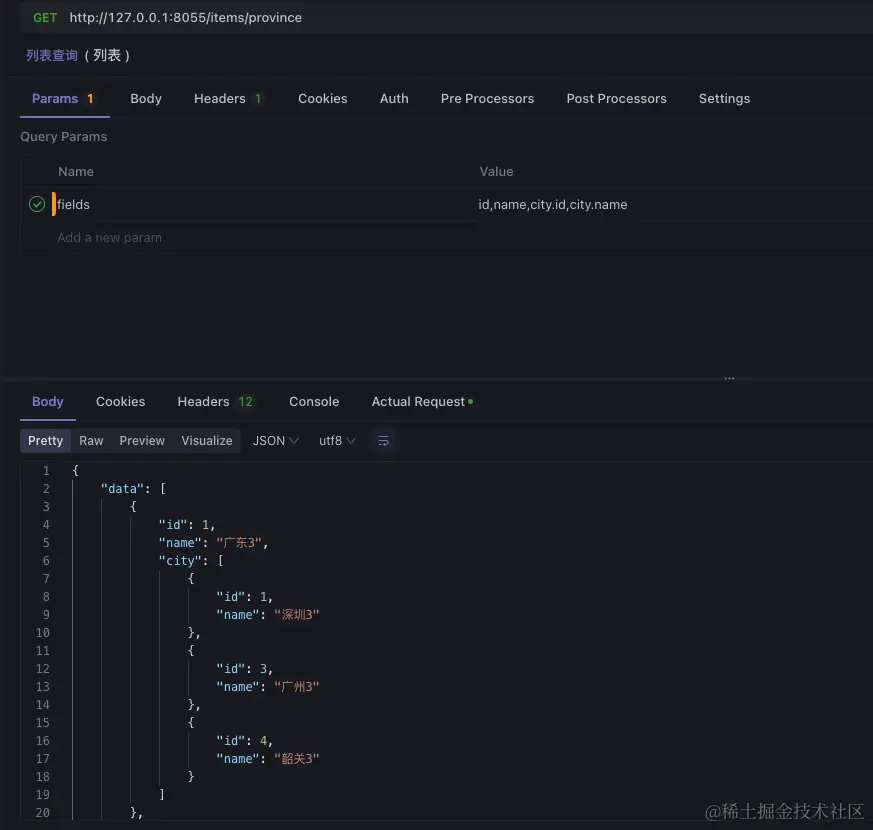The height and width of the screenshot is (830, 873).
Task: Open the JSON format dropdown
Action: tap(275, 441)
